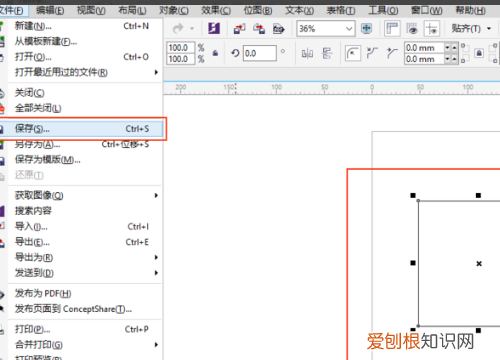The width and height of the screenshot is (500, 360).
Task: Toggle the show grid icon
Action: pos(412,29)
